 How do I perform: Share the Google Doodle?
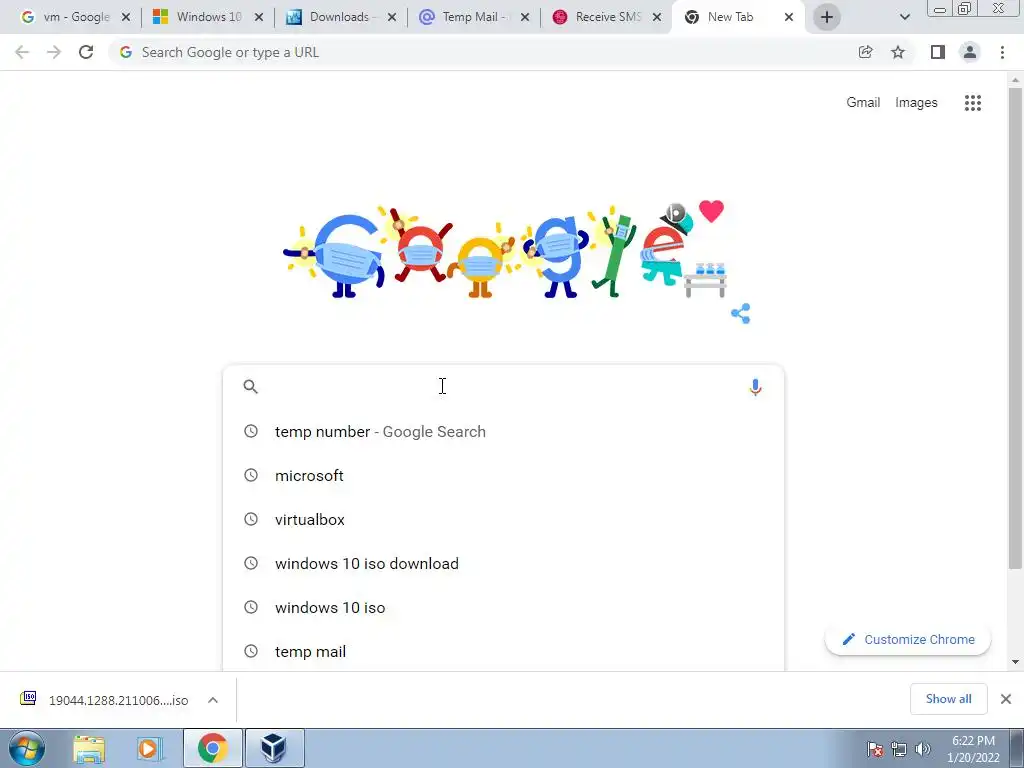[741, 313]
